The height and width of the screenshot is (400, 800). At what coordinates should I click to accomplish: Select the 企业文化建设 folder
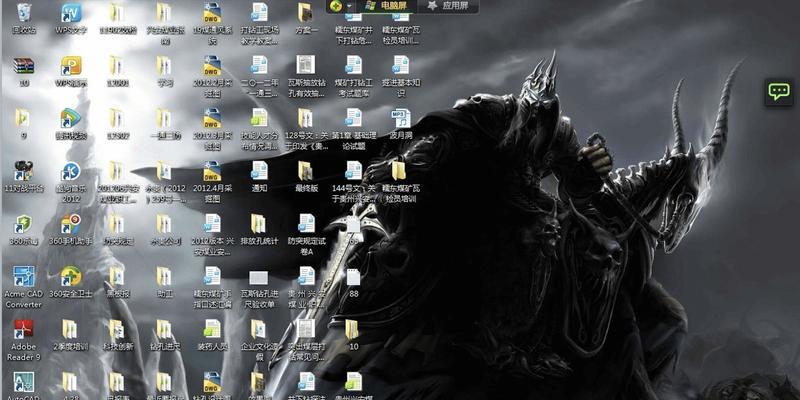coord(259,340)
